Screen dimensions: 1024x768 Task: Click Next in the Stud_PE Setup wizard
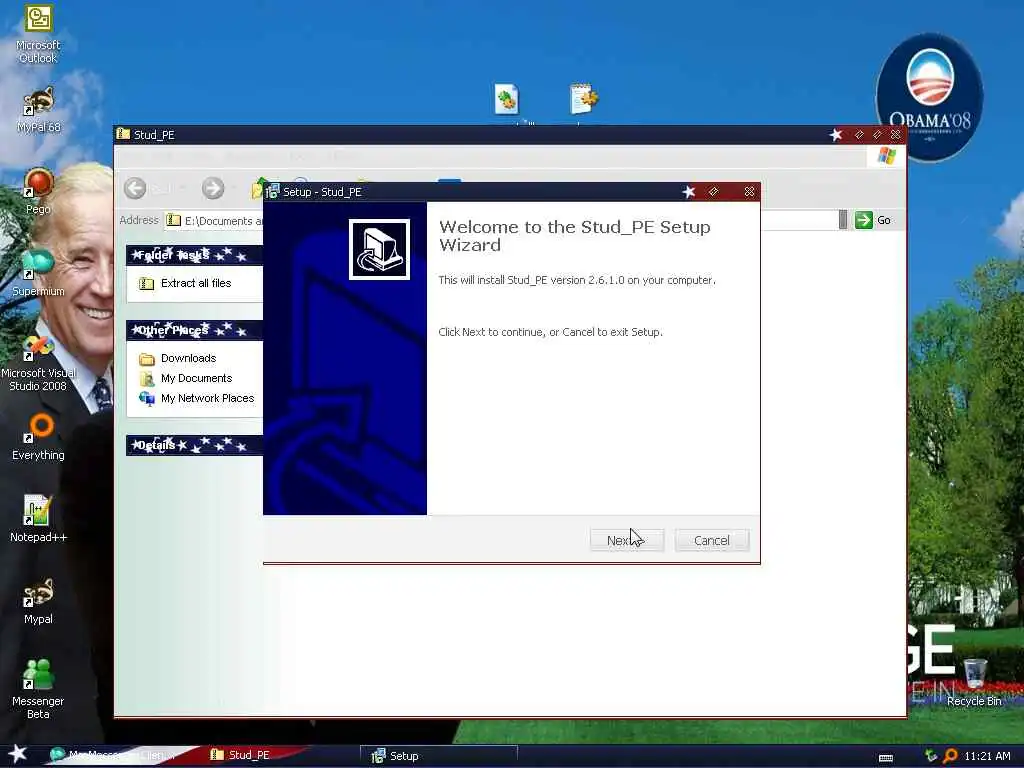pos(627,540)
